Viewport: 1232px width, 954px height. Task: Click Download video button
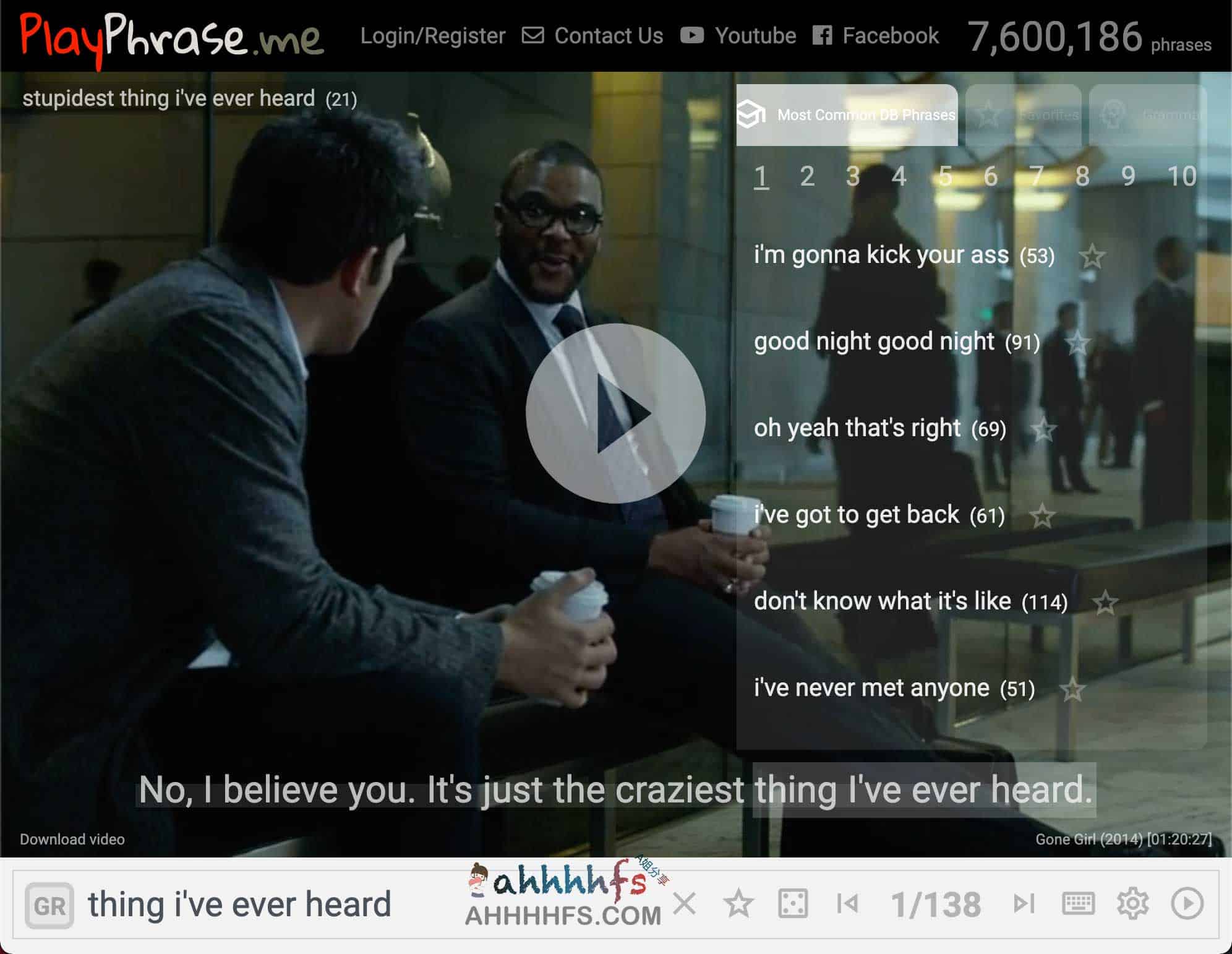pos(71,839)
